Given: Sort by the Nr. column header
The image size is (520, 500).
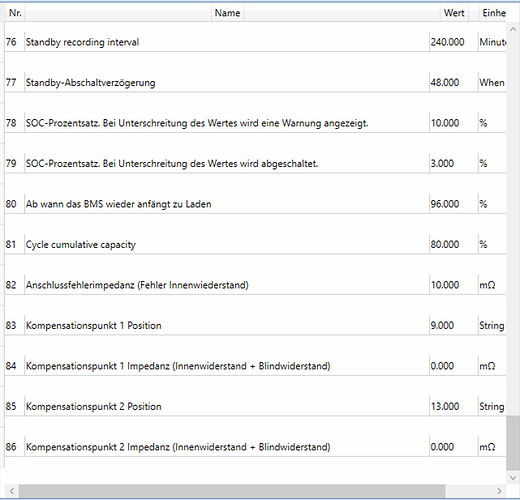Looking at the screenshot, I should tap(15, 13).
